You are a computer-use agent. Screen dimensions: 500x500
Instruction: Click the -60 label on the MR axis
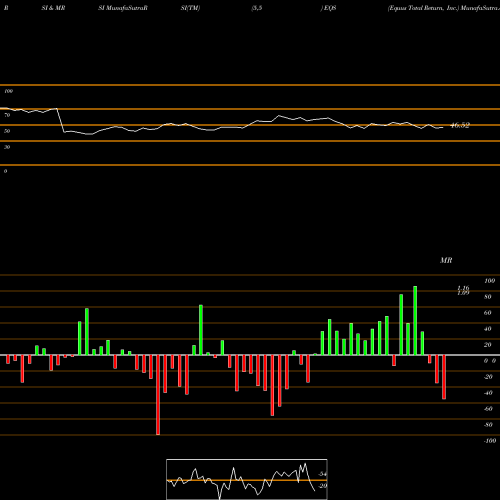coord(488,409)
